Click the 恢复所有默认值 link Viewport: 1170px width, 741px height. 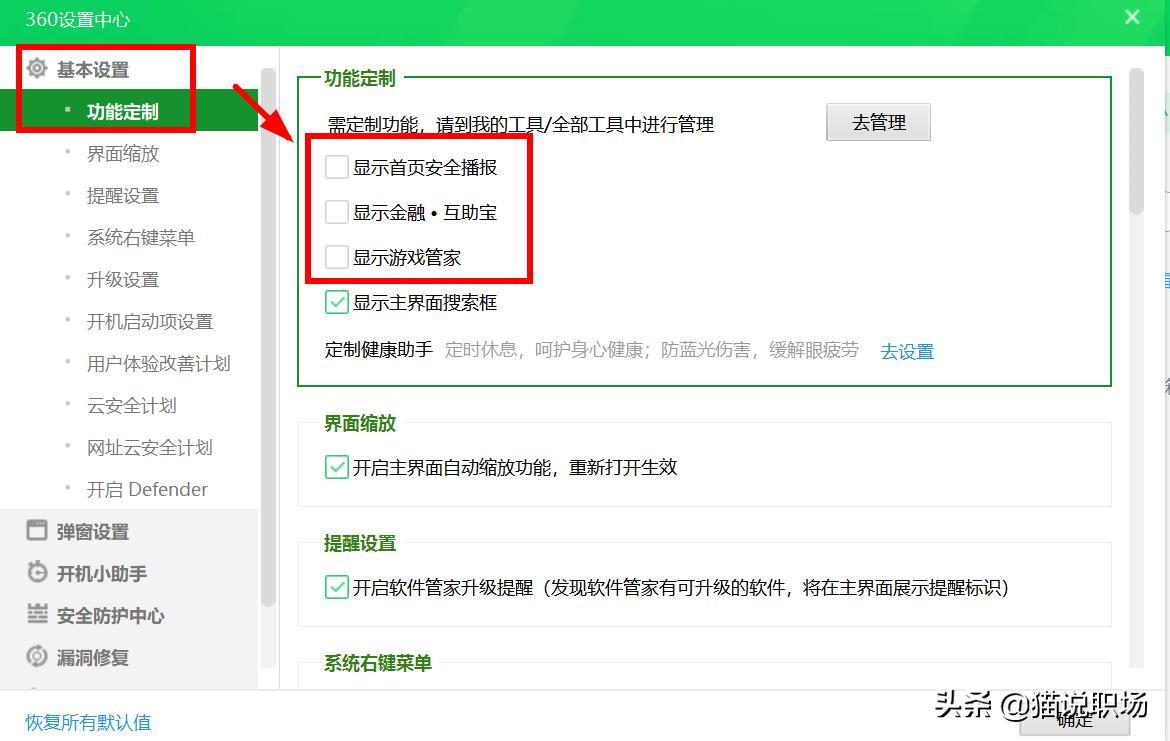pyautogui.click(x=86, y=721)
